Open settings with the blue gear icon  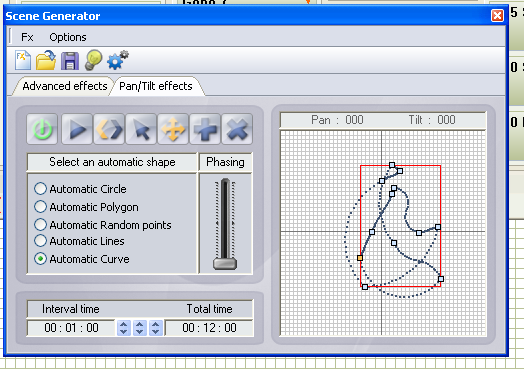pyautogui.click(x=117, y=60)
